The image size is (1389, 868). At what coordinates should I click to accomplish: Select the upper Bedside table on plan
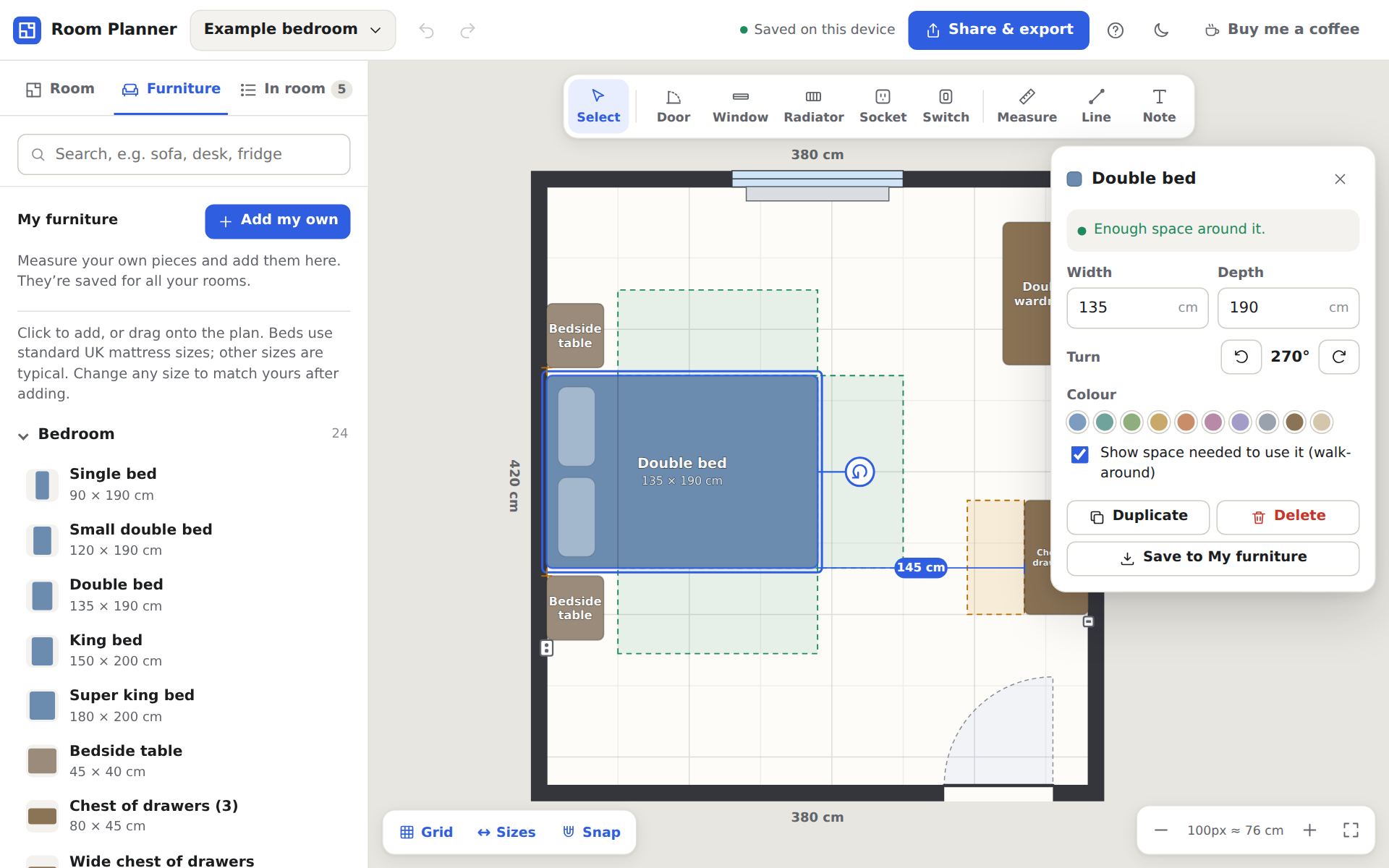tap(575, 336)
